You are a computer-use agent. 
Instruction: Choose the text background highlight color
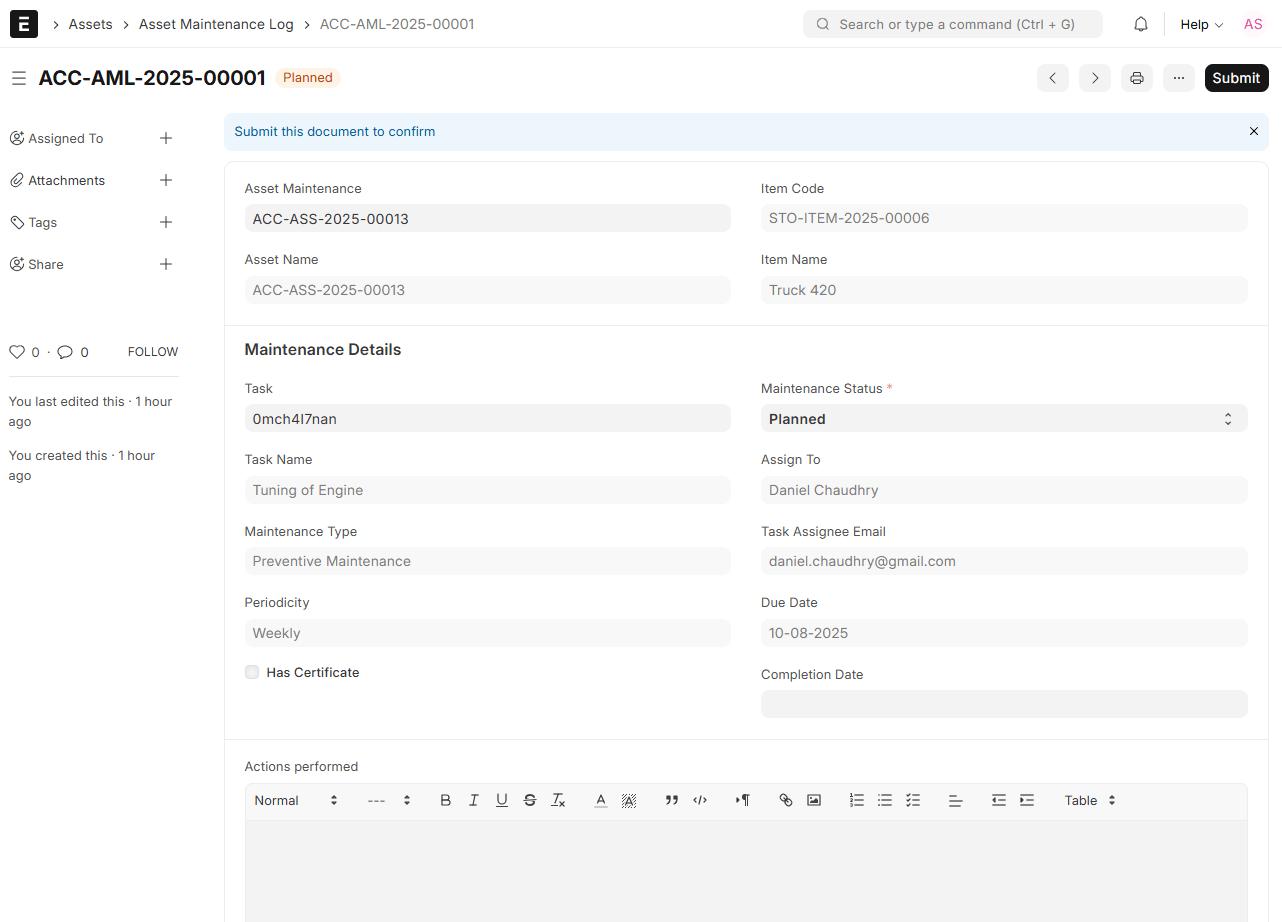click(x=629, y=800)
